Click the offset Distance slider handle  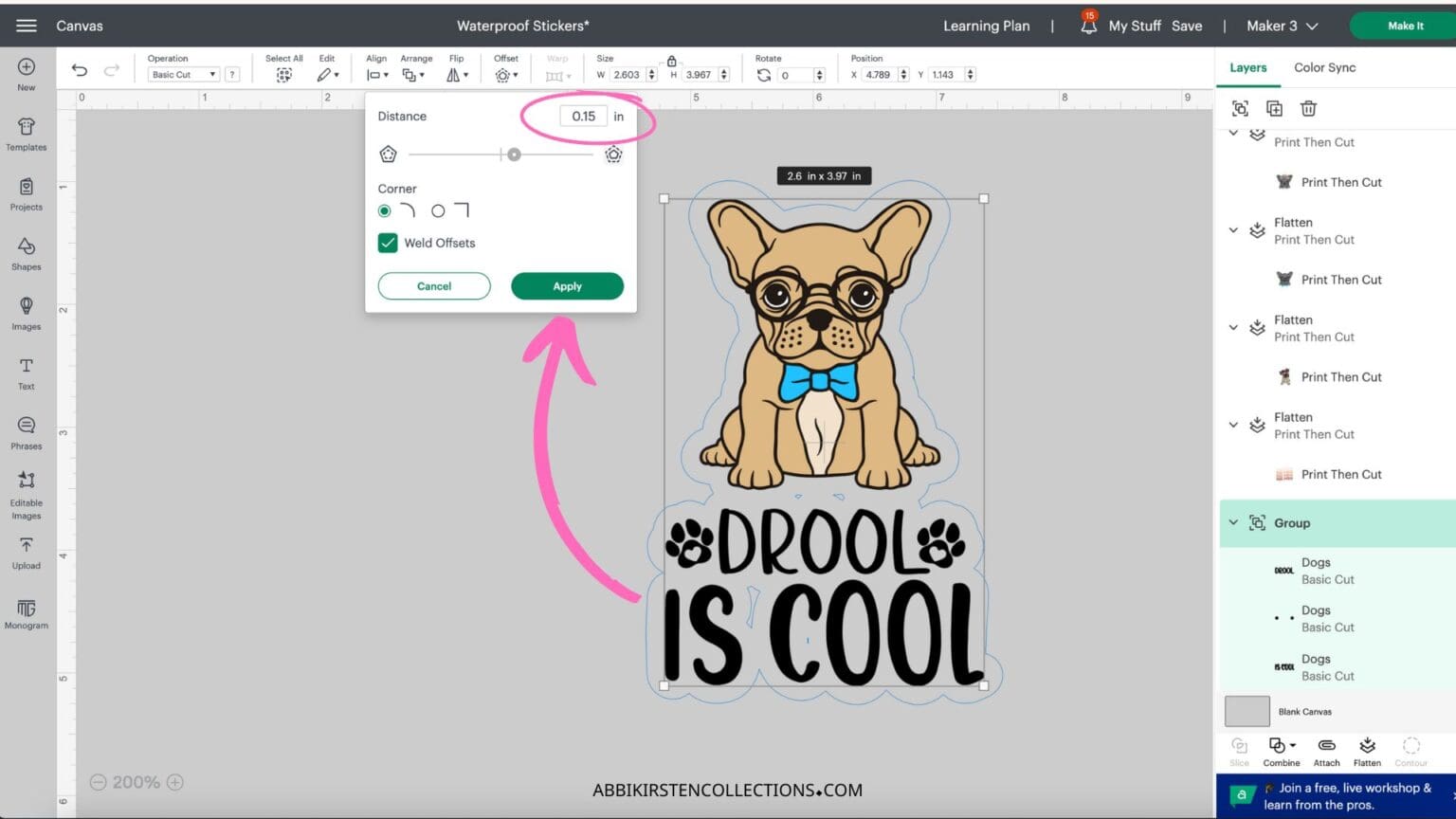click(515, 154)
